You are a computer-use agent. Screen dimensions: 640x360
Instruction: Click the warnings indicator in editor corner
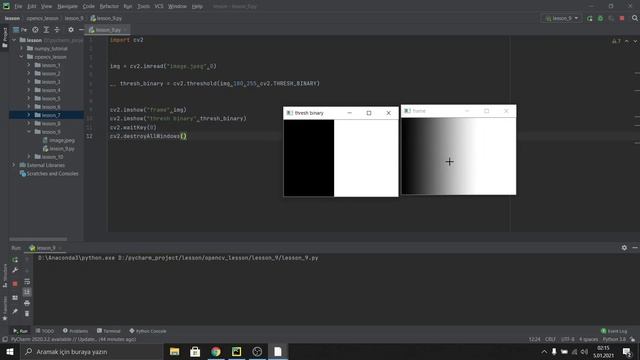click(x=616, y=41)
